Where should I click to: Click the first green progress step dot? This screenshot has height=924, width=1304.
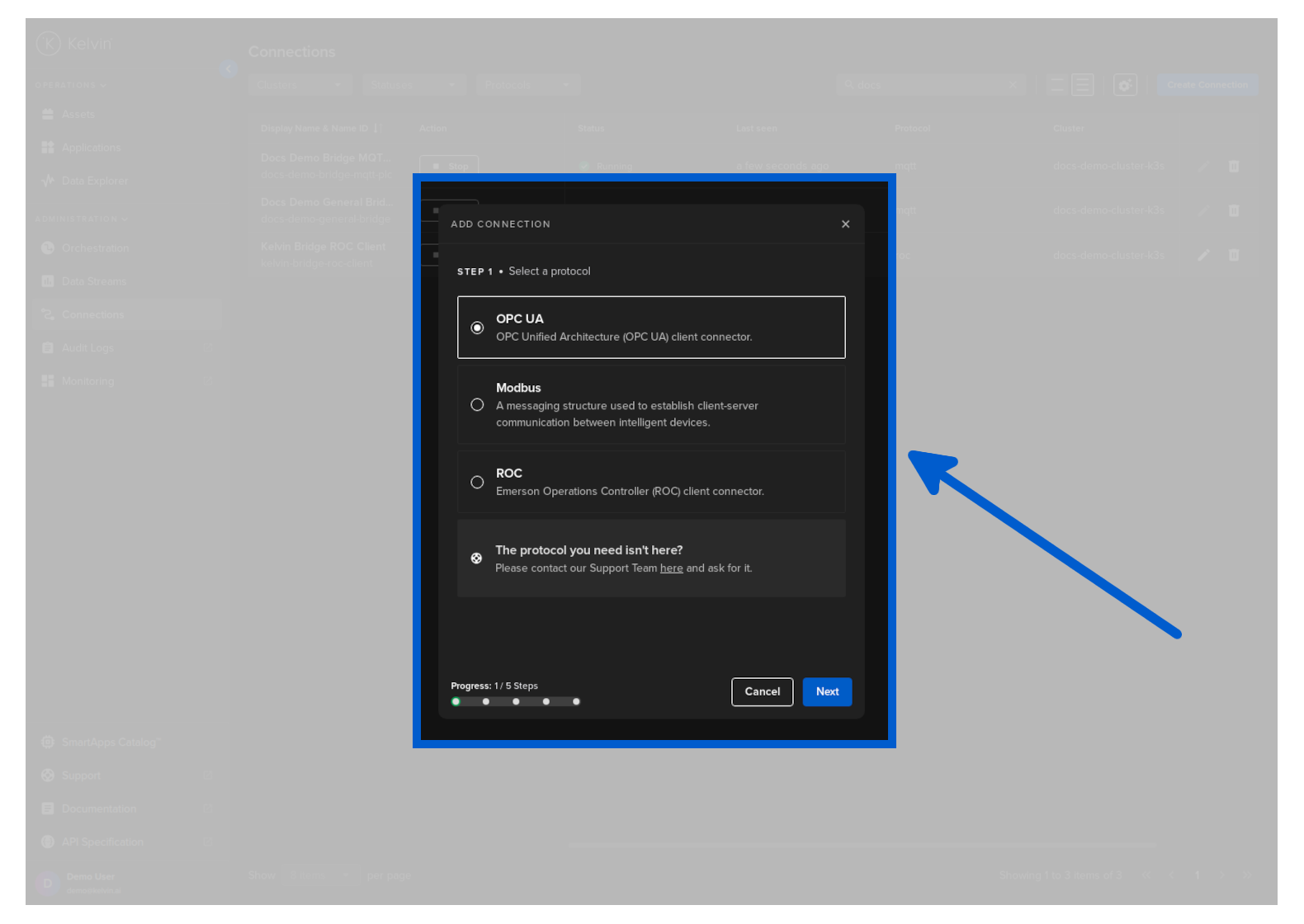456,702
